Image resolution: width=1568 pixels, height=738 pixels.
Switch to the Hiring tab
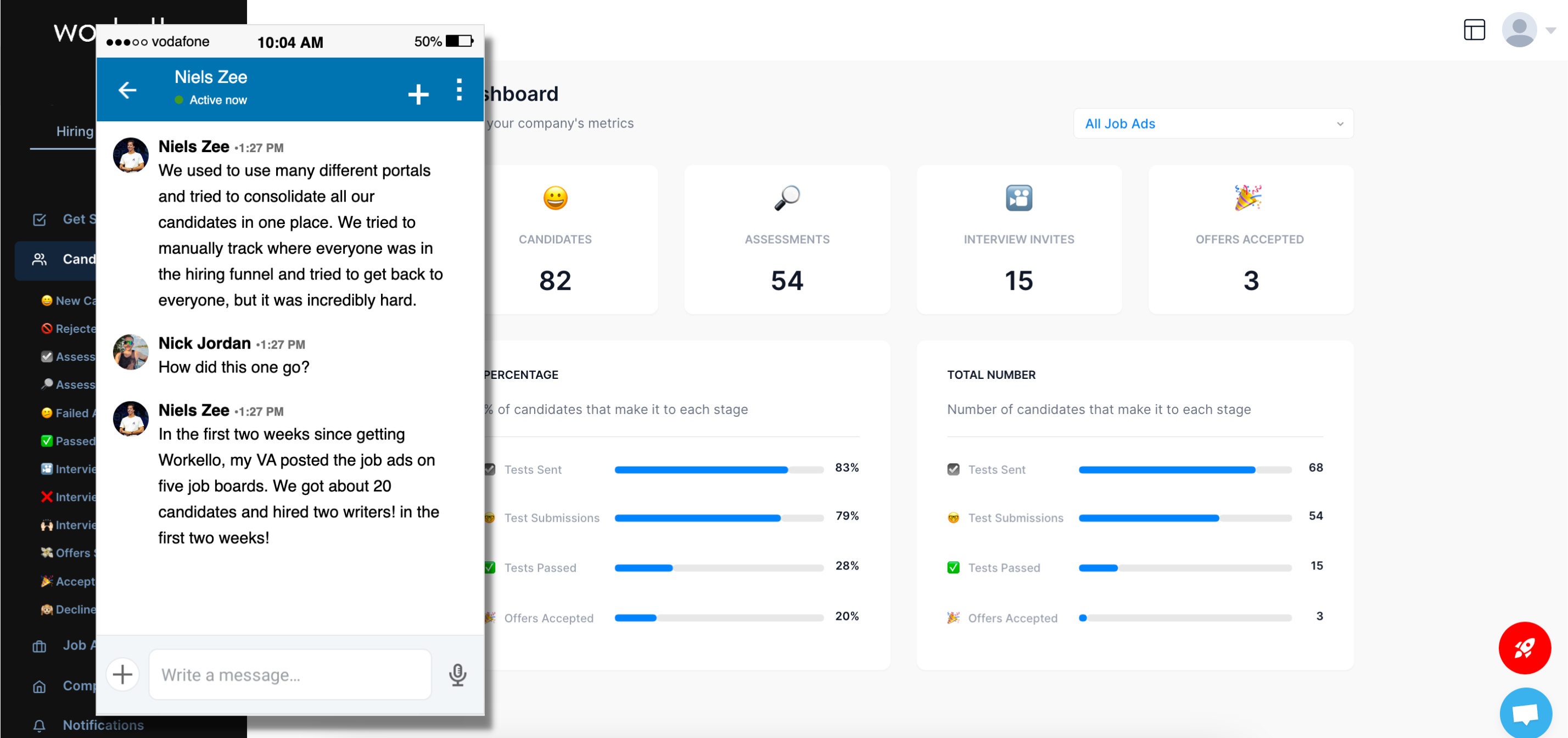(74, 131)
